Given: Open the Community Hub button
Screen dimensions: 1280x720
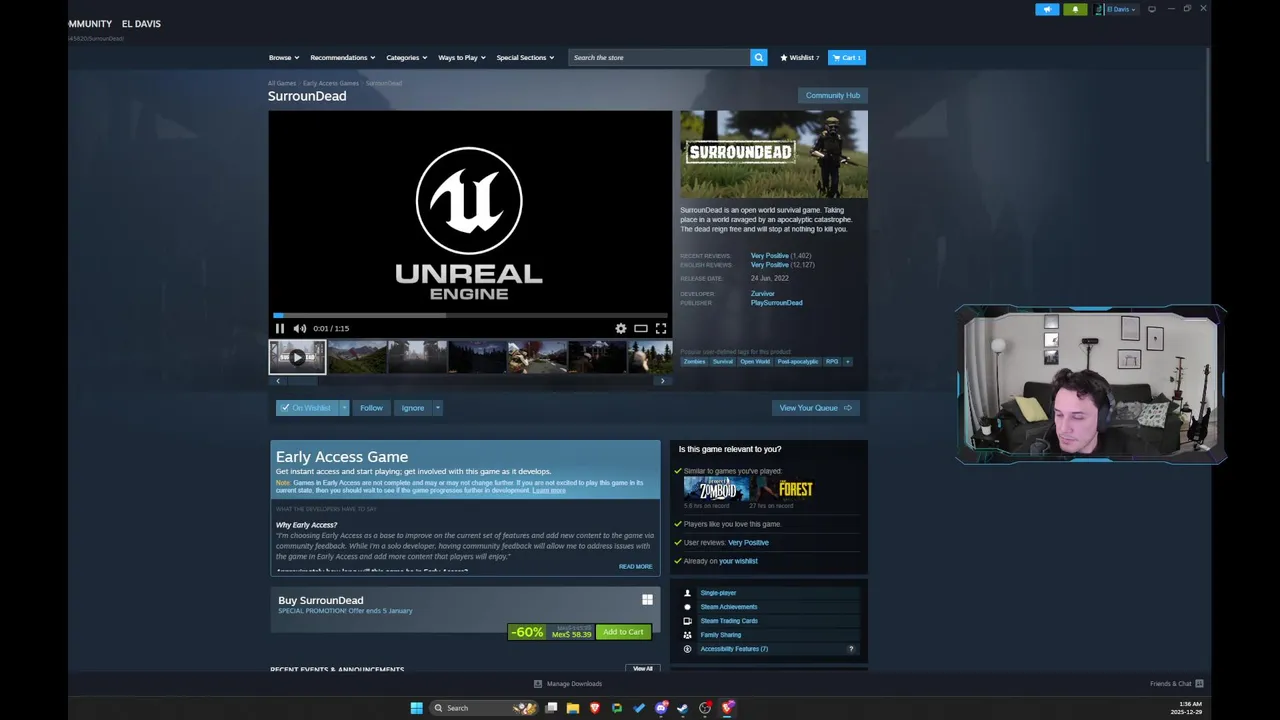Looking at the screenshot, I should click(833, 95).
